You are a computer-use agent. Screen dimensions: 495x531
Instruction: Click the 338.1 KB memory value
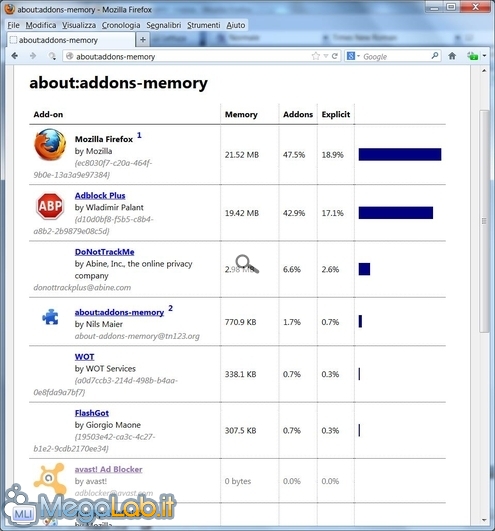tap(240, 374)
